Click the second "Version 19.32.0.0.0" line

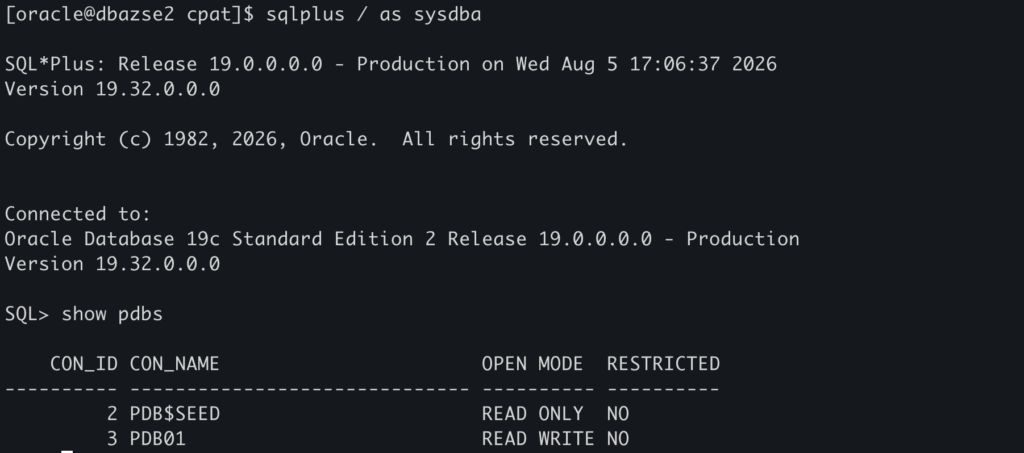(x=112, y=264)
